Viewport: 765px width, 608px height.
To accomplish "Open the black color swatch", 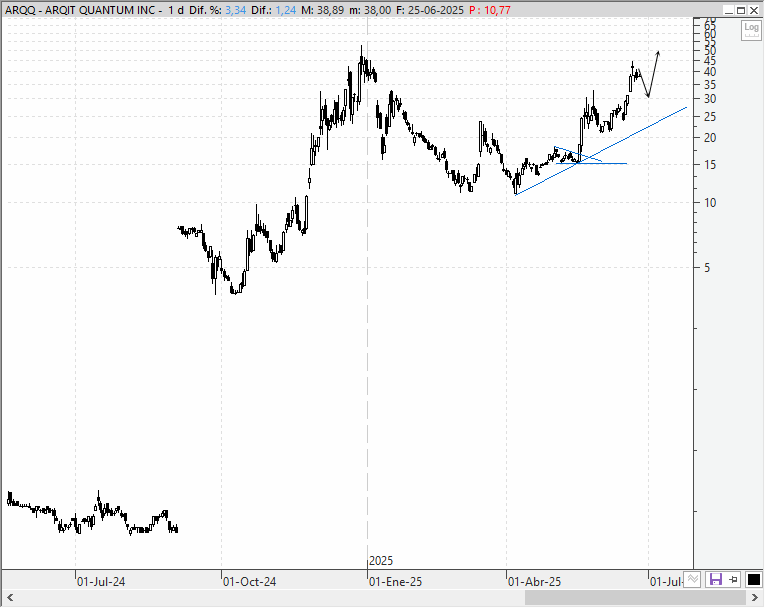I will coord(753,580).
